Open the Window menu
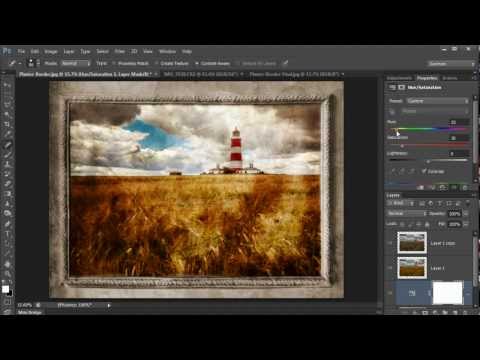The width and height of the screenshot is (480, 360). coord(167,51)
